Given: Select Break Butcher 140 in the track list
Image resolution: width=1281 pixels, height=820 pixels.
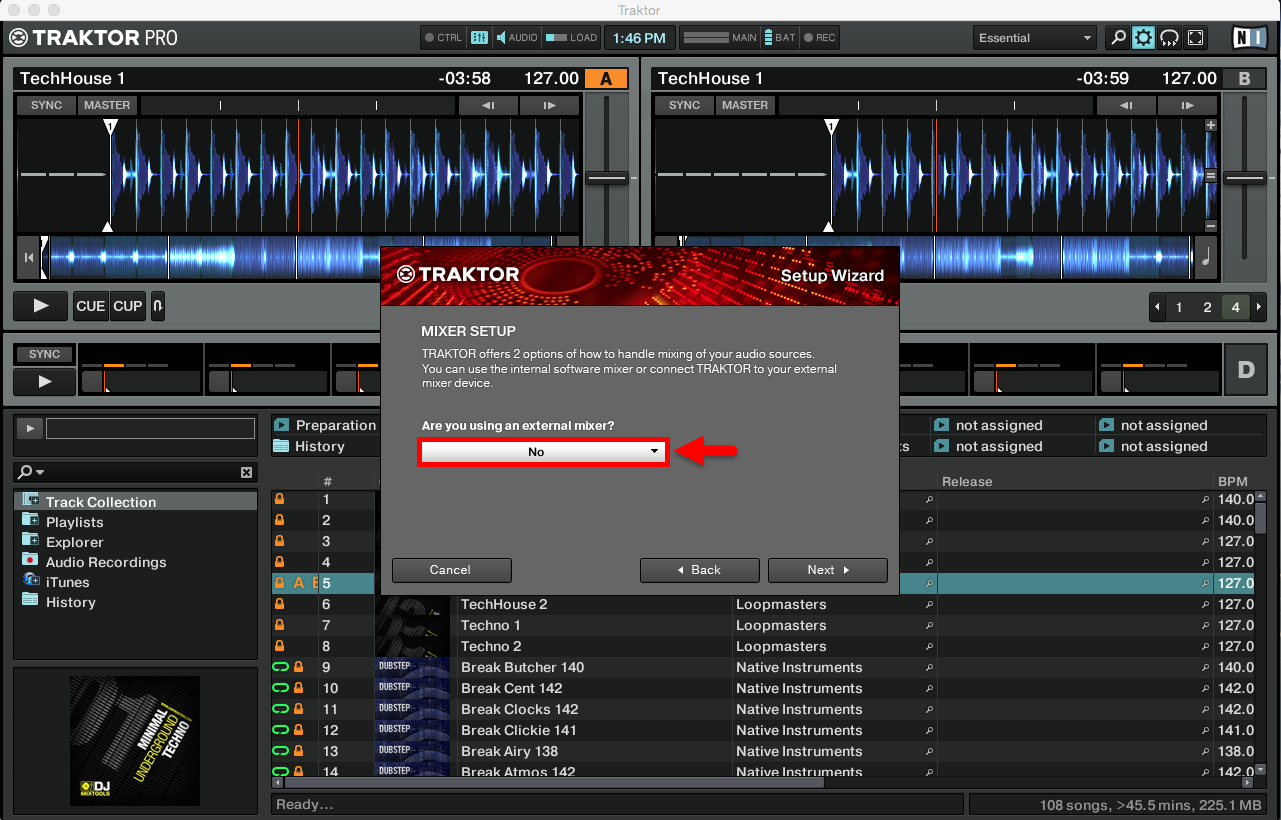Looking at the screenshot, I should click(x=522, y=667).
